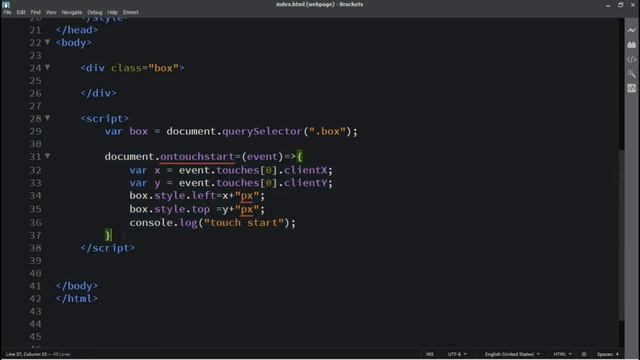Open the English (United States) language dropdown
This screenshot has height=360, width=640.
[512, 354]
